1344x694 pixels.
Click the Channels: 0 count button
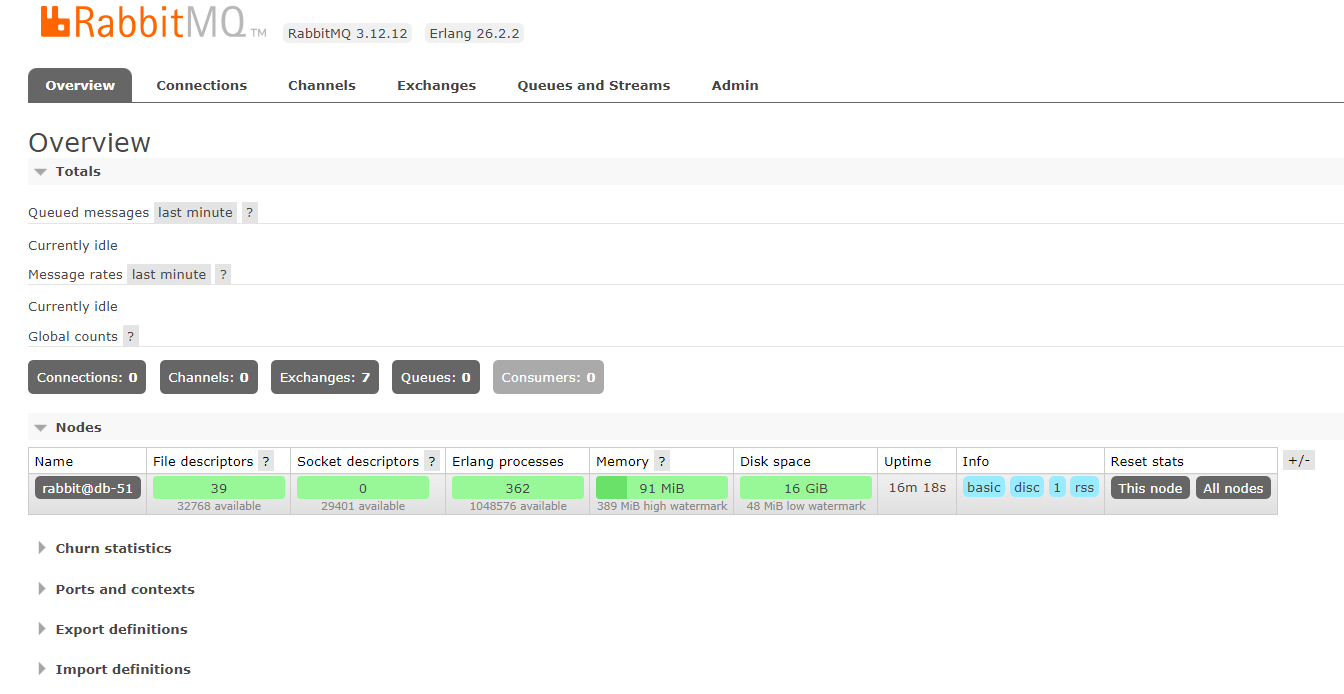pyautogui.click(x=208, y=377)
